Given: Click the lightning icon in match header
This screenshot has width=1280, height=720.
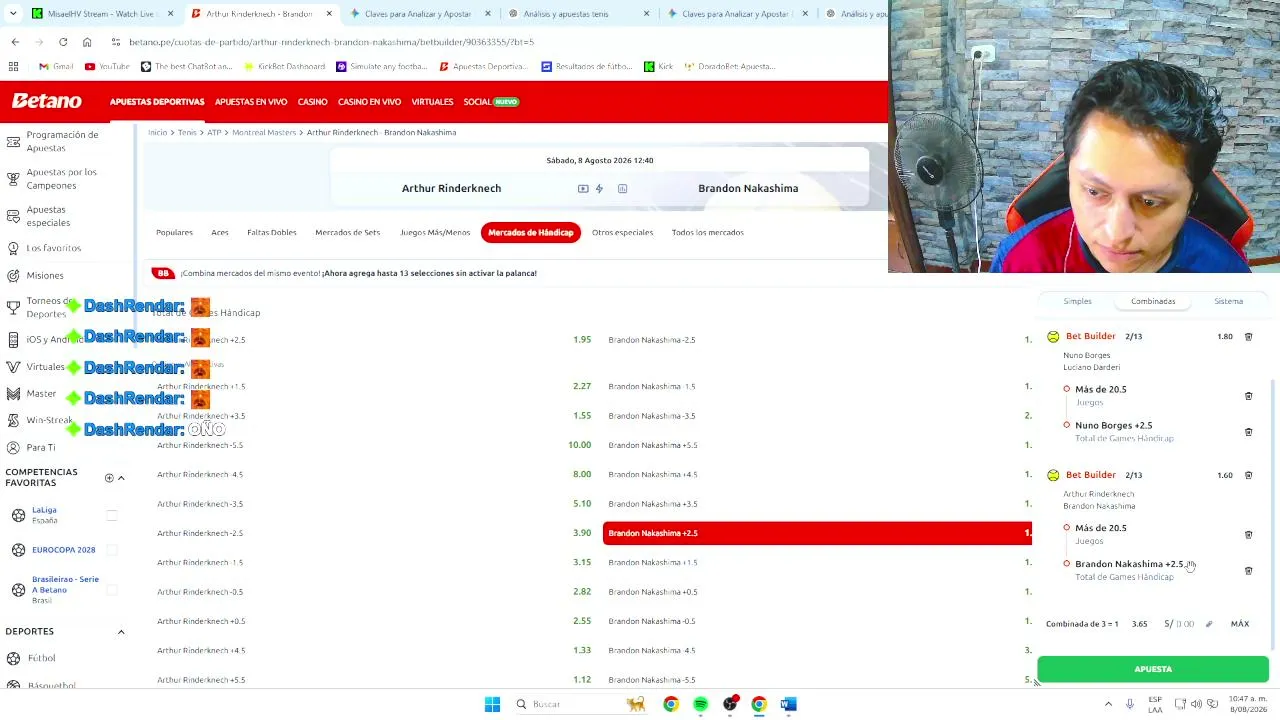Looking at the screenshot, I should click(599, 188).
